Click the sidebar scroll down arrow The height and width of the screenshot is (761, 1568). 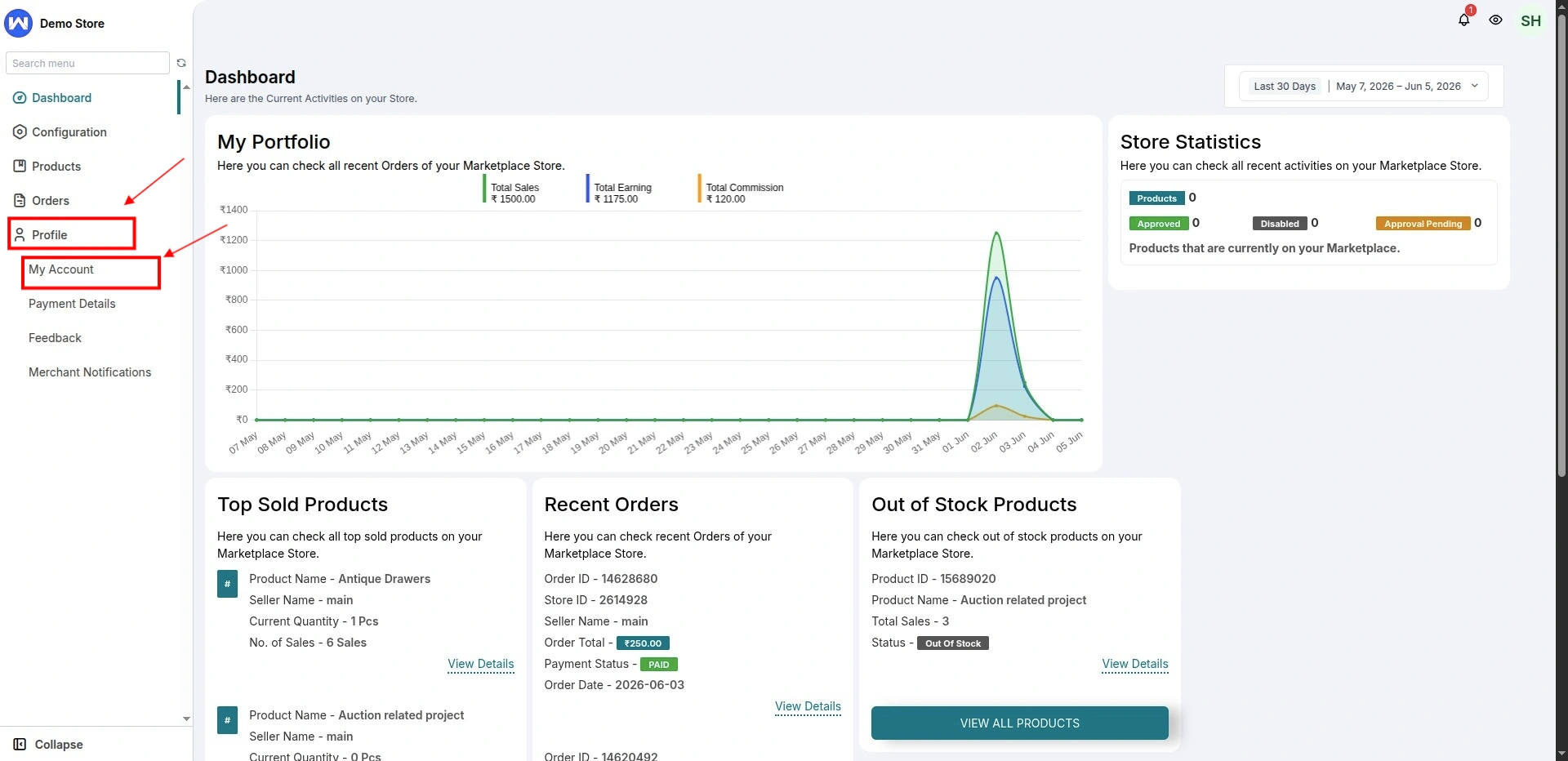pyautogui.click(x=186, y=719)
